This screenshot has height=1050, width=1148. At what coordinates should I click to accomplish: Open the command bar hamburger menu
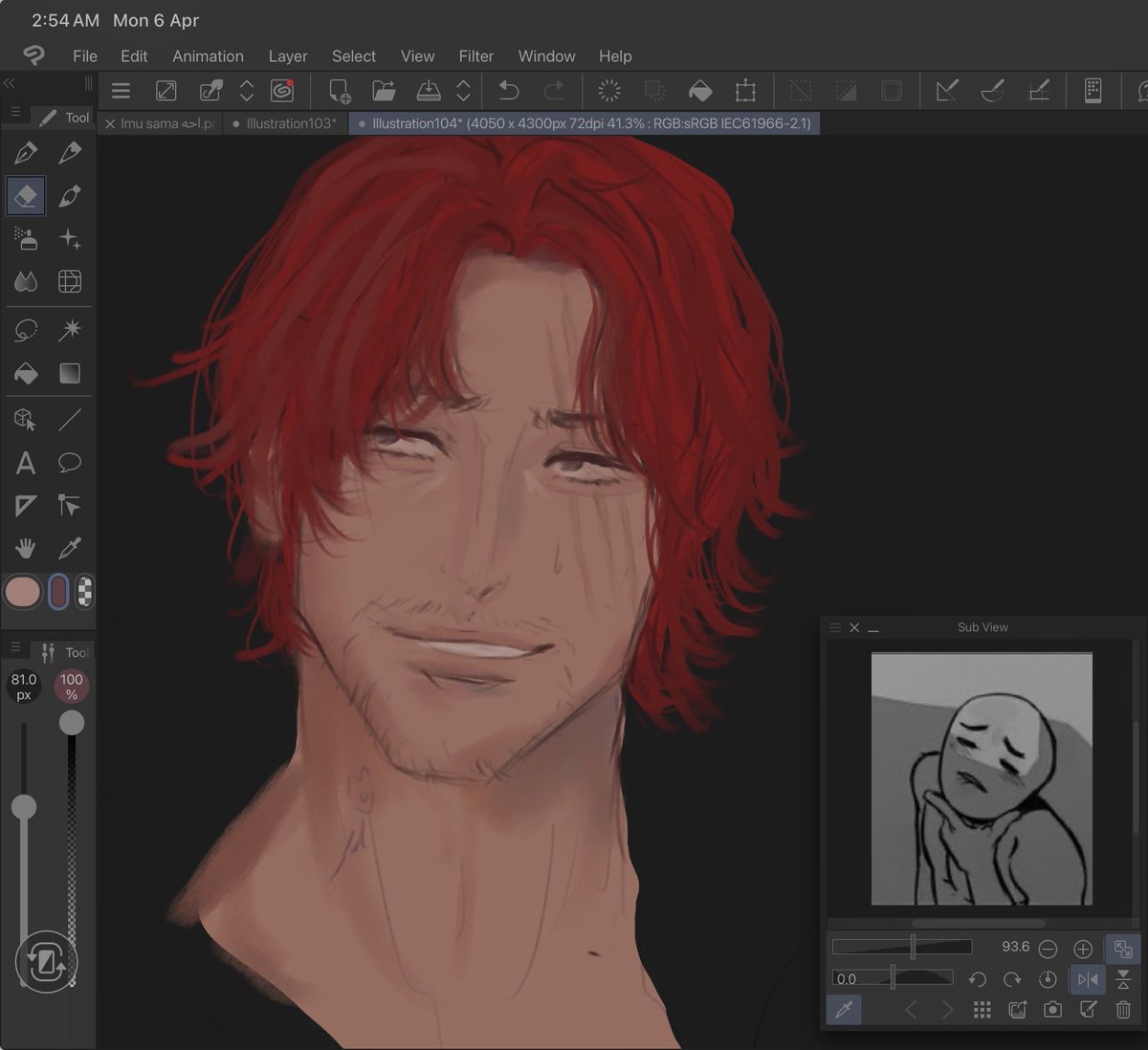(x=121, y=91)
